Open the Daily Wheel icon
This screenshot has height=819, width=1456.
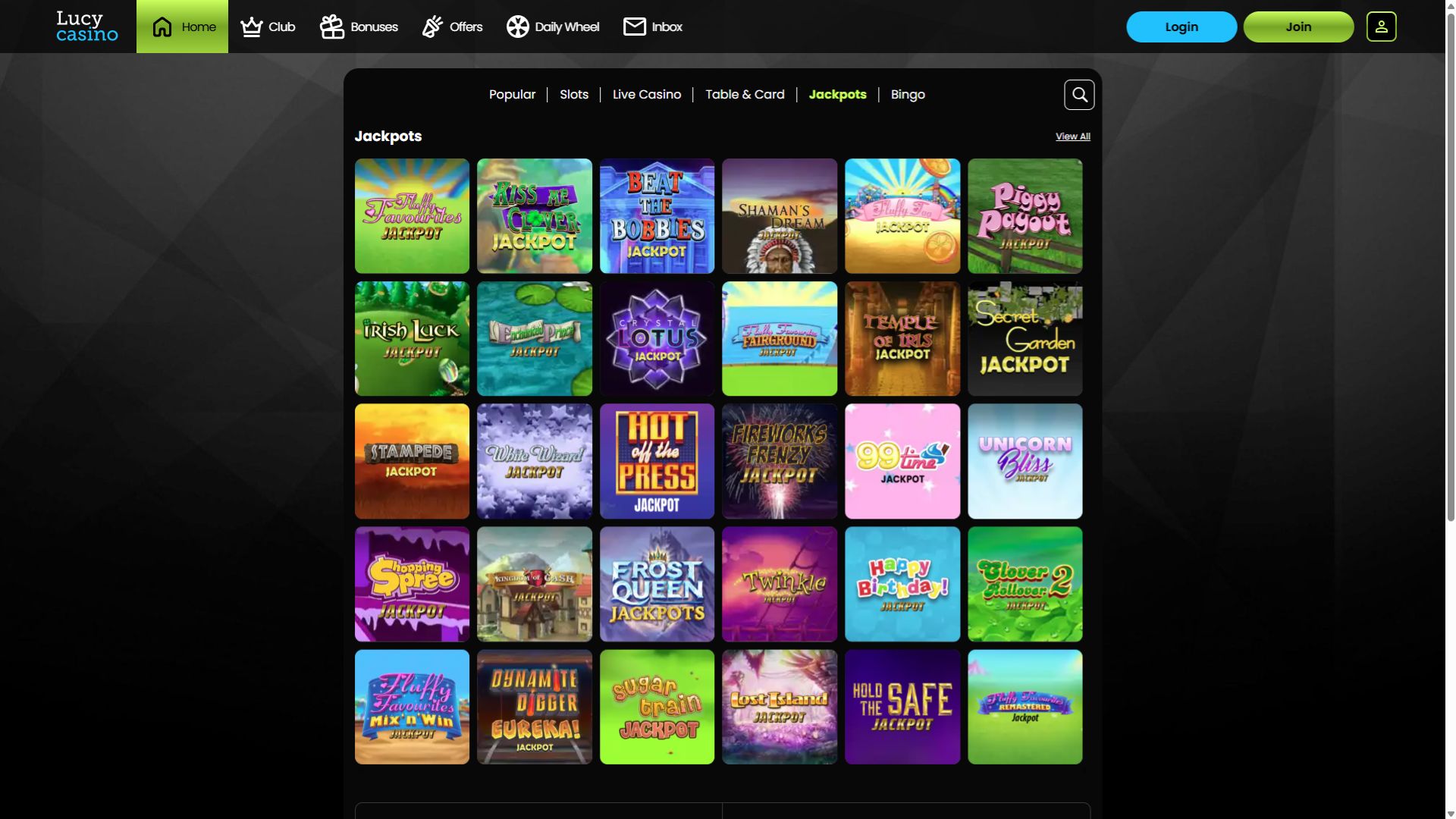coord(518,27)
